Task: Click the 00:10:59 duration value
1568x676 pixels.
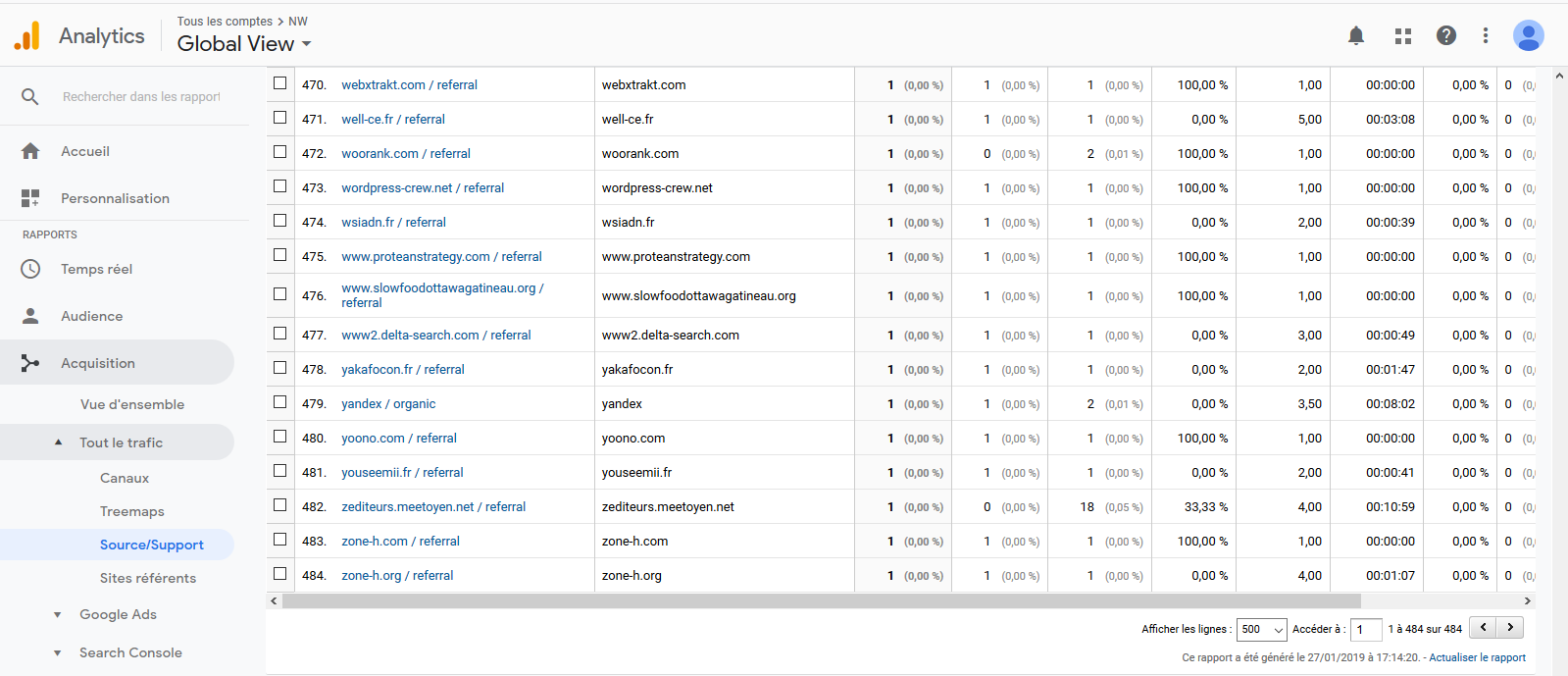Action: tap(1390, 506)
